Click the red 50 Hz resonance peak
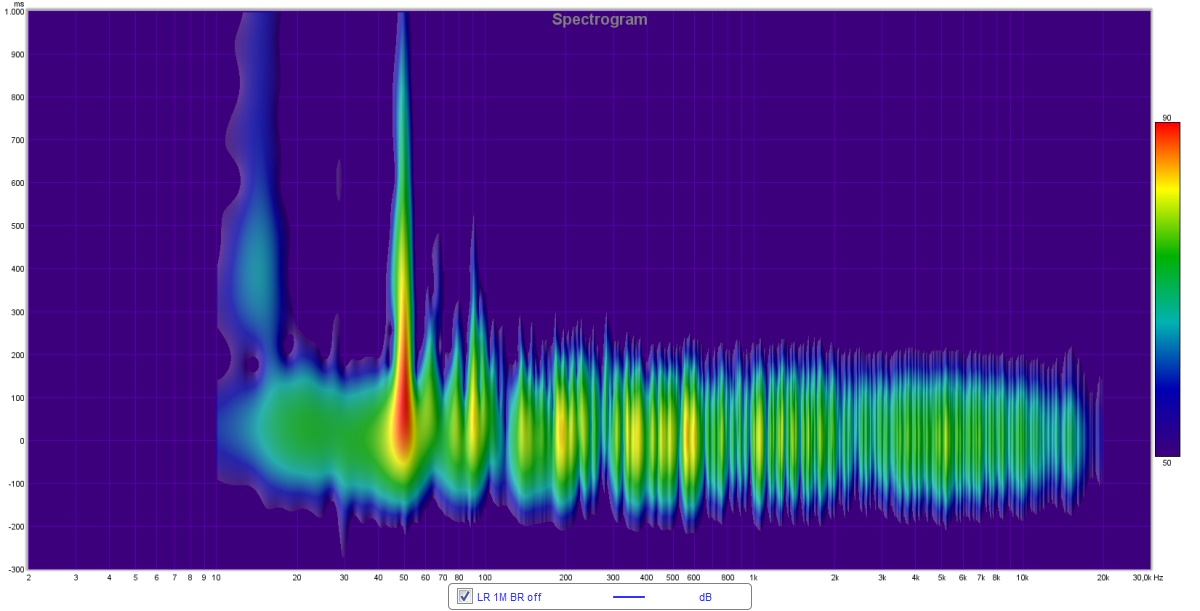Viewport: 1200px width, 611px height. pos(403,425)
